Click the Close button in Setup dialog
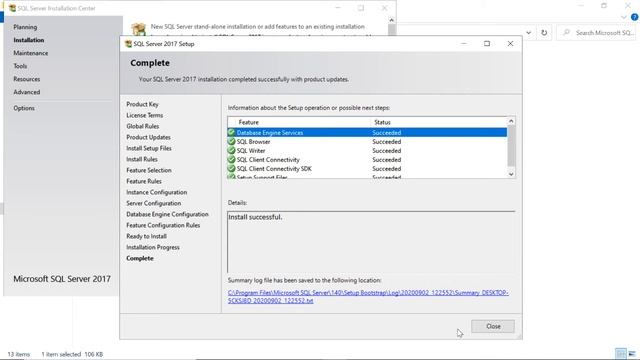Viewport: 640px width, 360px height. pyautogui.click(x=493, y=326)
